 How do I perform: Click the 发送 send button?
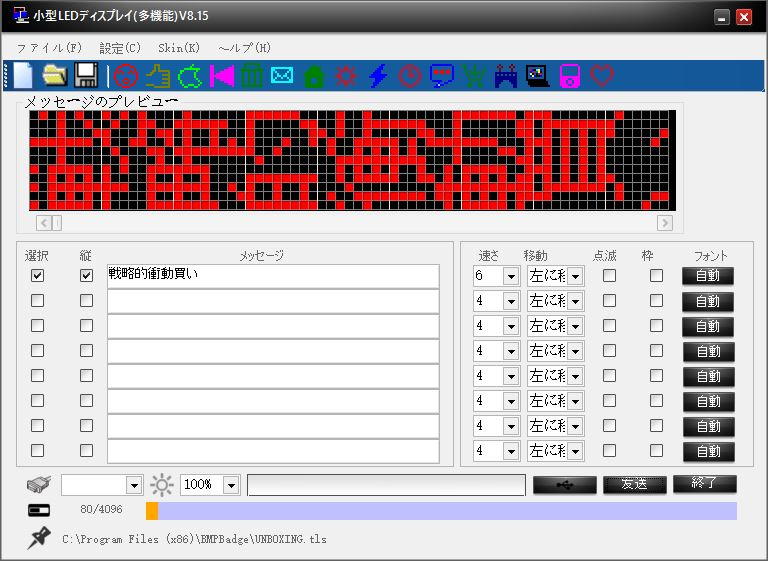point(634,485)
